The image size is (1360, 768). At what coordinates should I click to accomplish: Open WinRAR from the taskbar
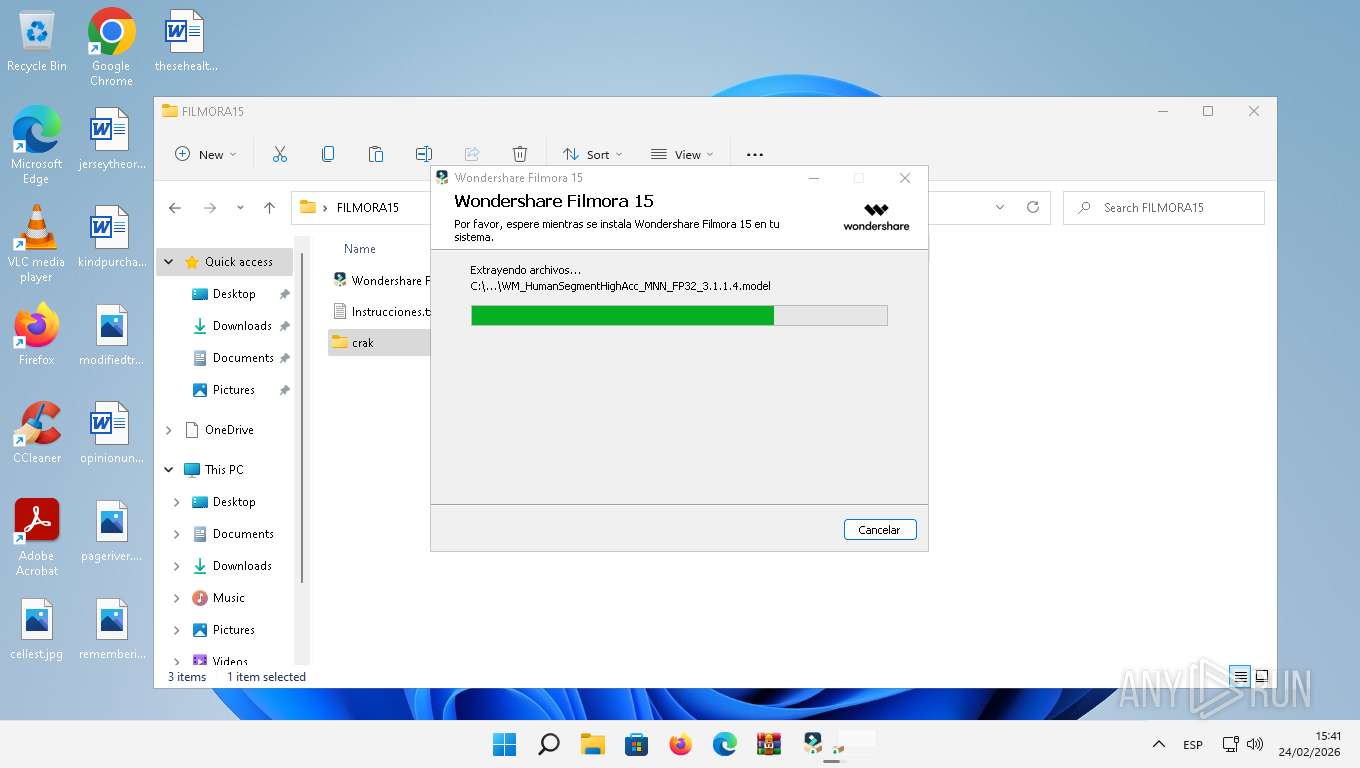pos(769,744)
